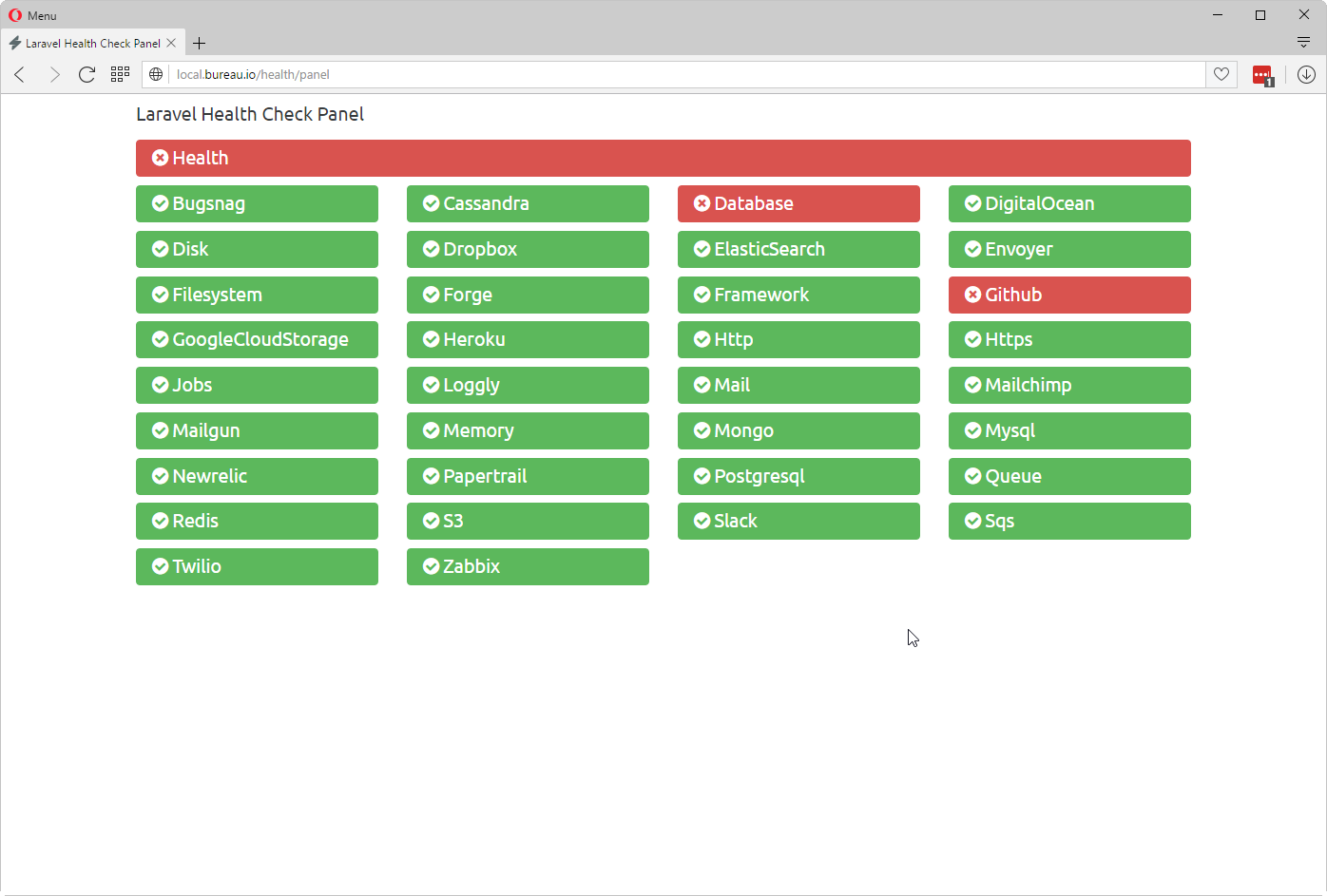Click the Filesystem check button
Viewport: 1327px width, 896px height.
[x=257, y=295]
